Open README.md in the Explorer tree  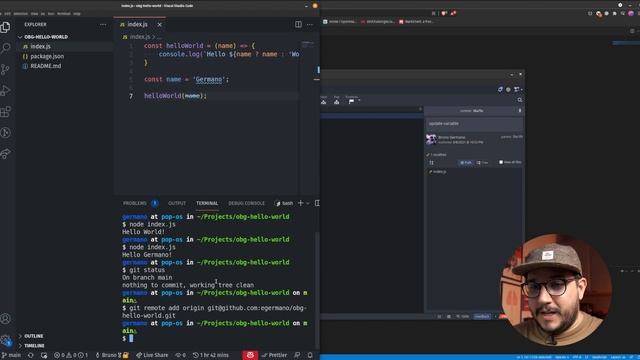point(45,66)
